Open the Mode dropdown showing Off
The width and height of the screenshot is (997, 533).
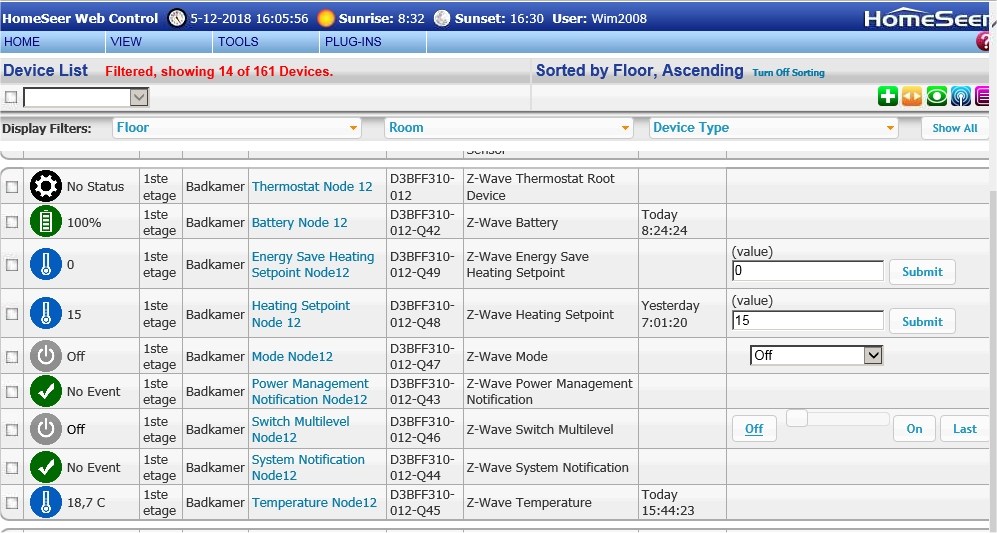coord(816,355)
